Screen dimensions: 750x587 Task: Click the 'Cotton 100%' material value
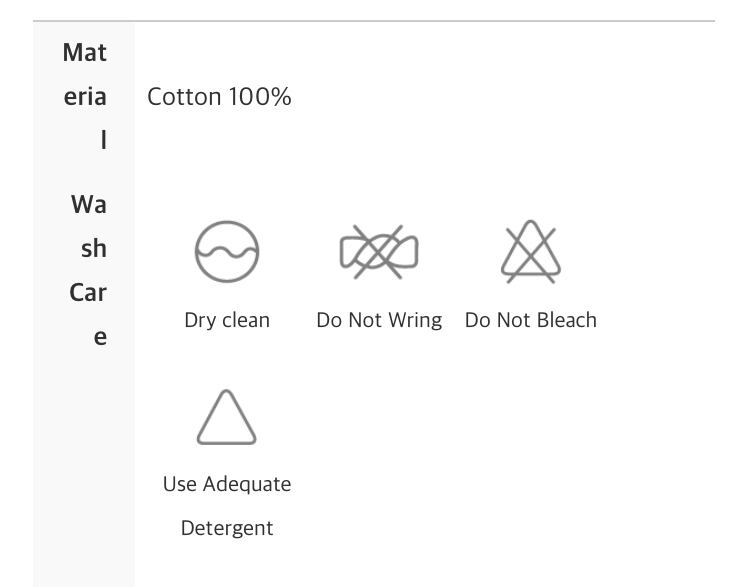tap(219, 97)
